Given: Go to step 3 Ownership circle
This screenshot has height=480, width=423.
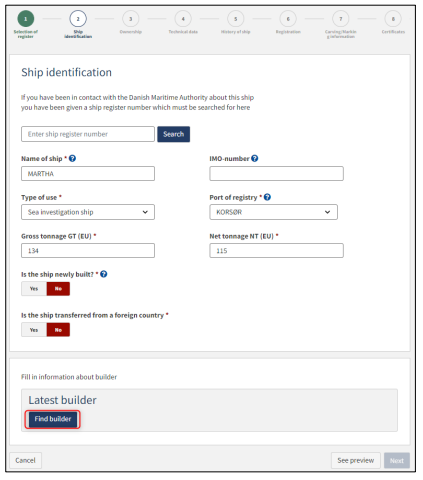Looking at the screenshot, I should tap(131, 19).
